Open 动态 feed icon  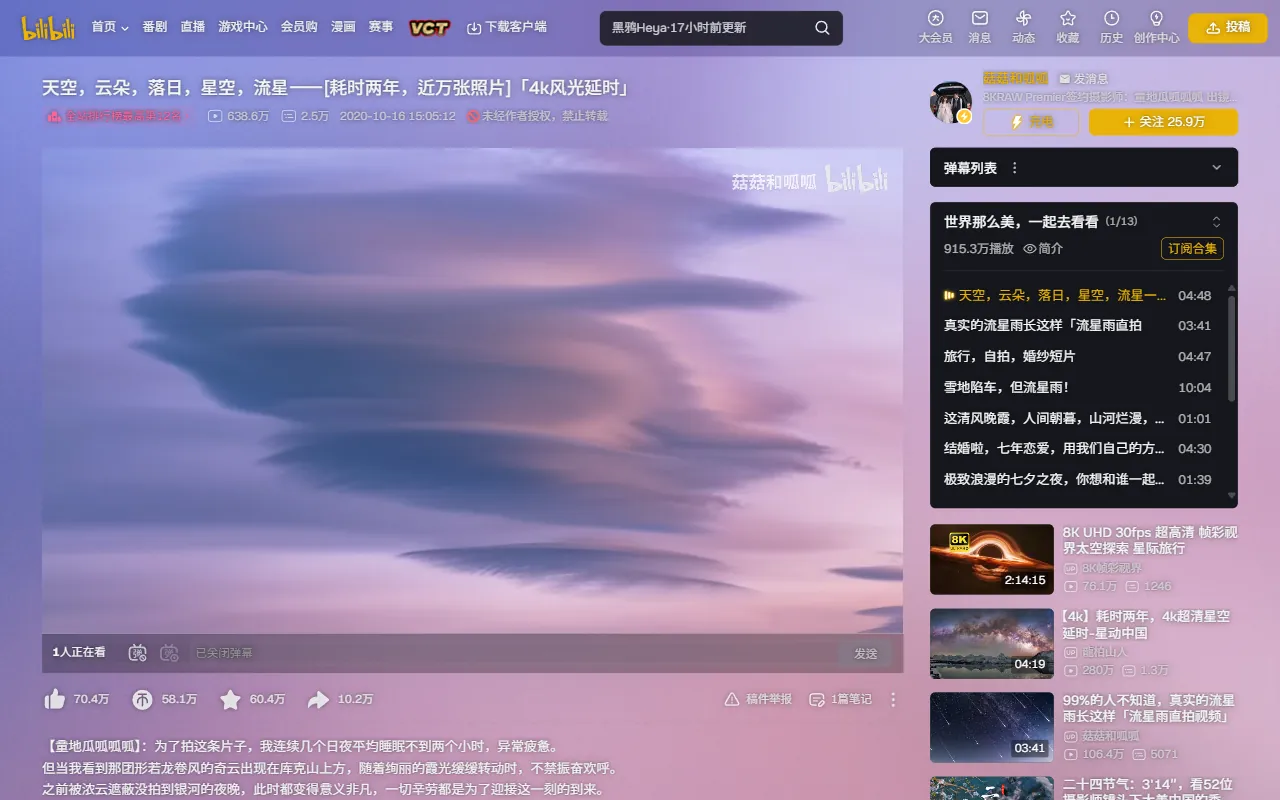point(1023,27)
